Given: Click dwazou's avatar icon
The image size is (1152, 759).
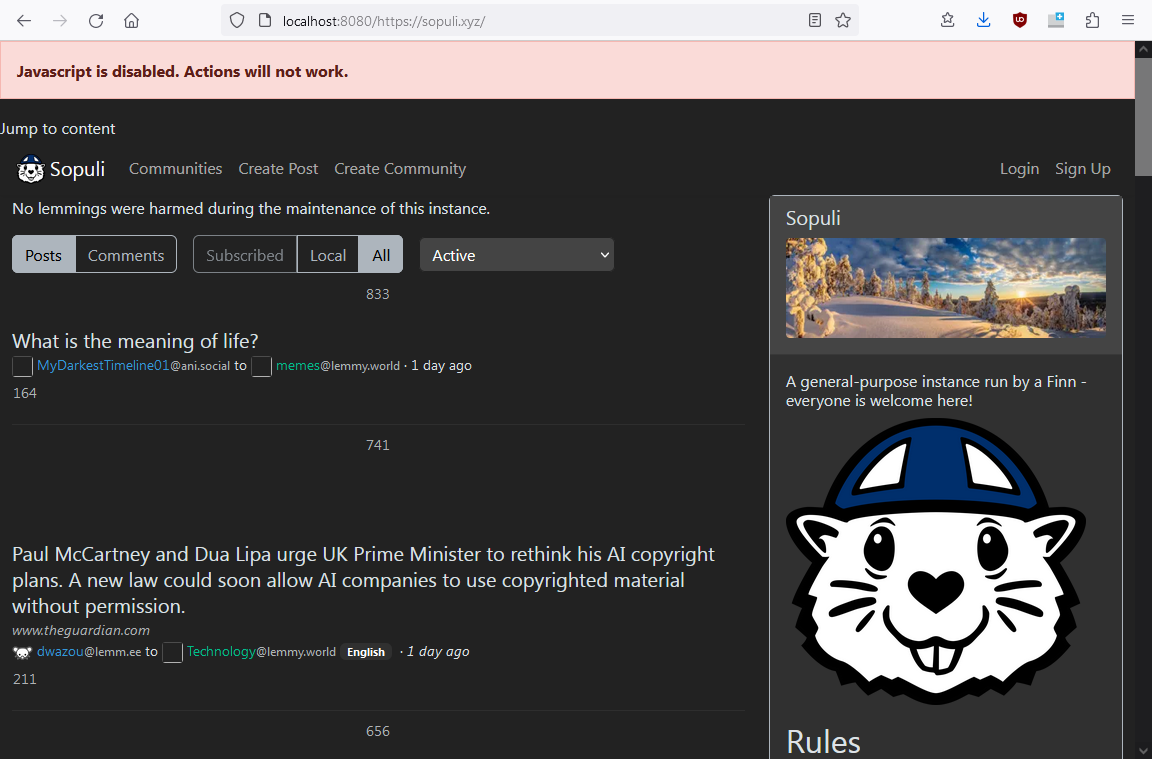Looking at the screenshot, I should (x=22, y=652).
